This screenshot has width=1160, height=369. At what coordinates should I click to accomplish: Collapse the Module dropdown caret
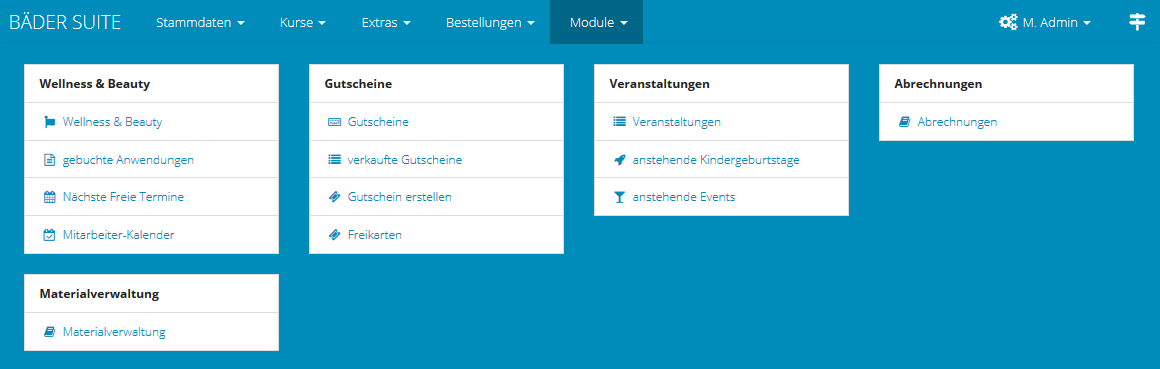[624, 24]
